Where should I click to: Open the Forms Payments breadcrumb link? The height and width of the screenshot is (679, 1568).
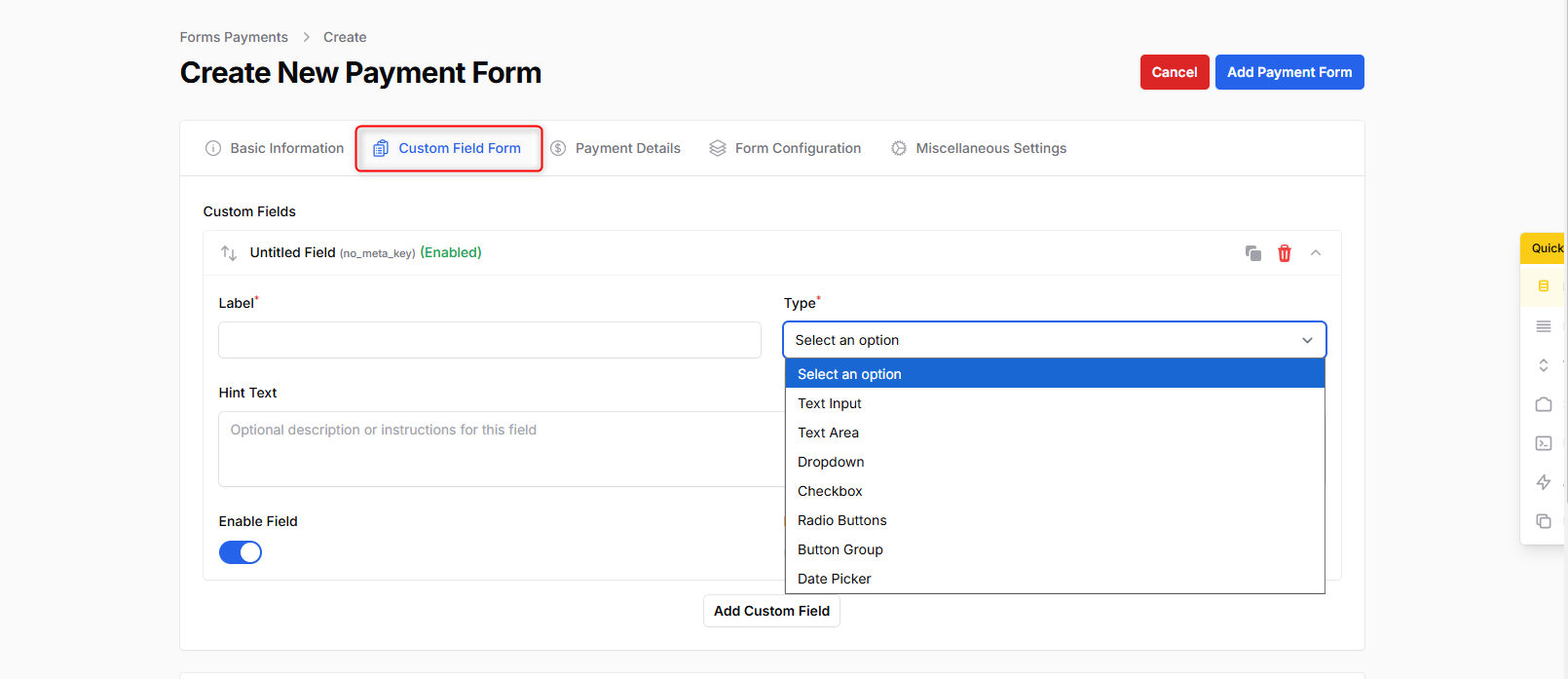coord(234,37)
